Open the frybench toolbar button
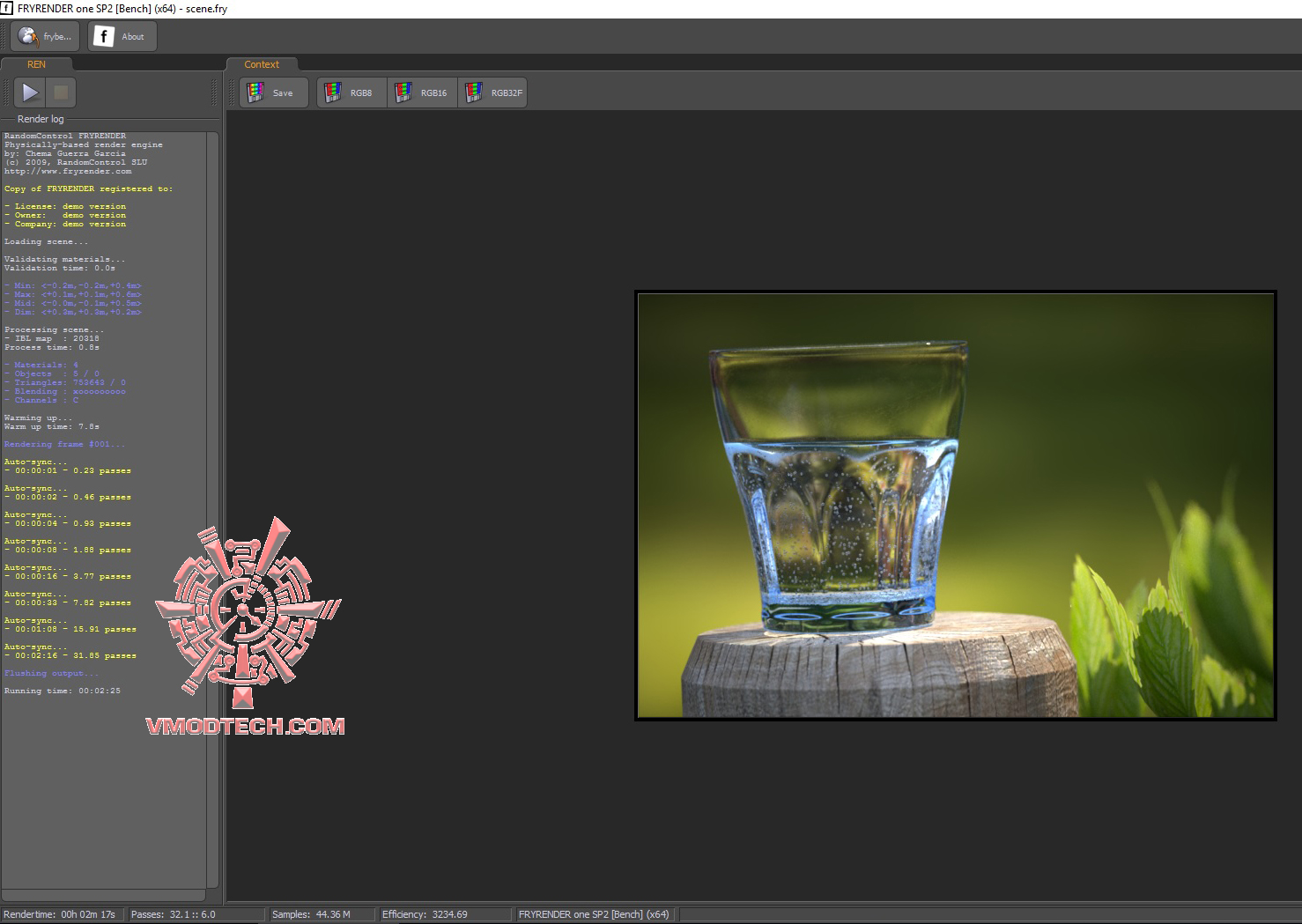The height and width of the screenshot is (924, 1302). [45, 36]
